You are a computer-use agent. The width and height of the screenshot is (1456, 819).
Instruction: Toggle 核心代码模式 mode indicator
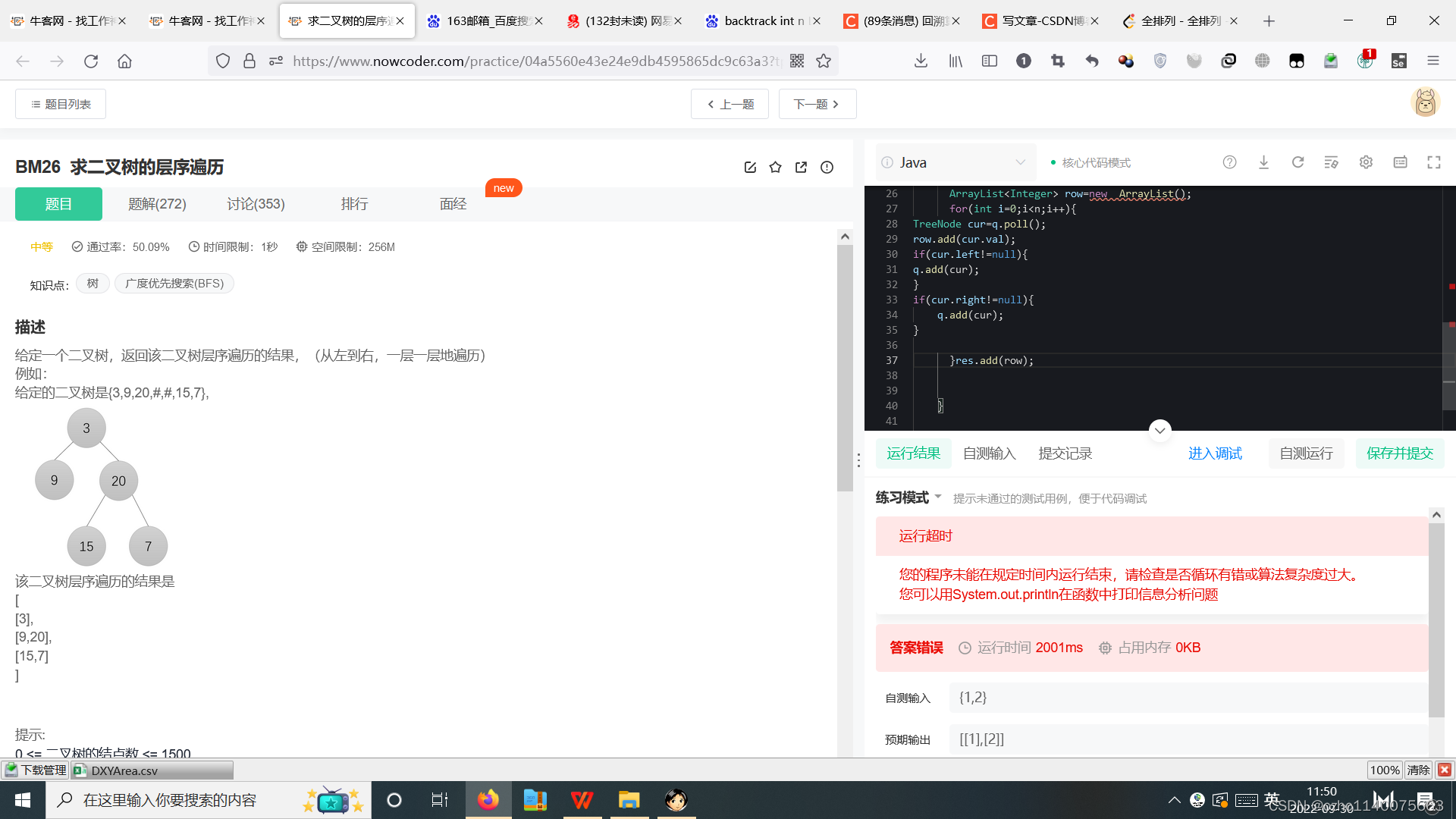pos(1090,162)
